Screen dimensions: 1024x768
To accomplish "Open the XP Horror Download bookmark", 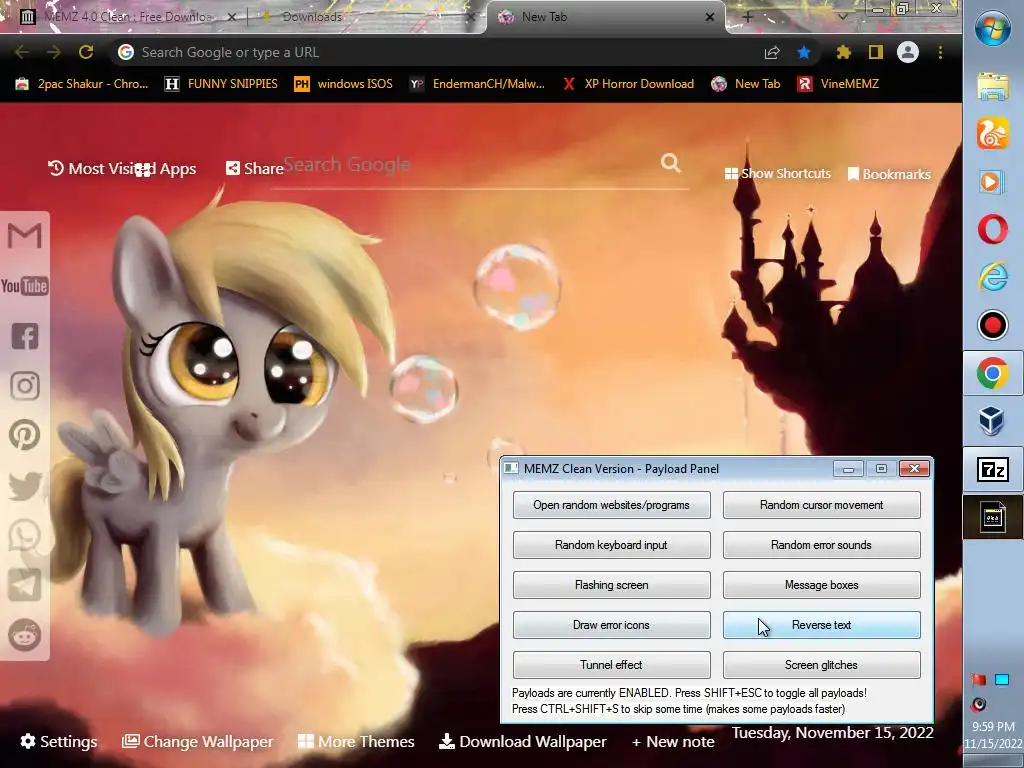I will (x=628, y=84).
